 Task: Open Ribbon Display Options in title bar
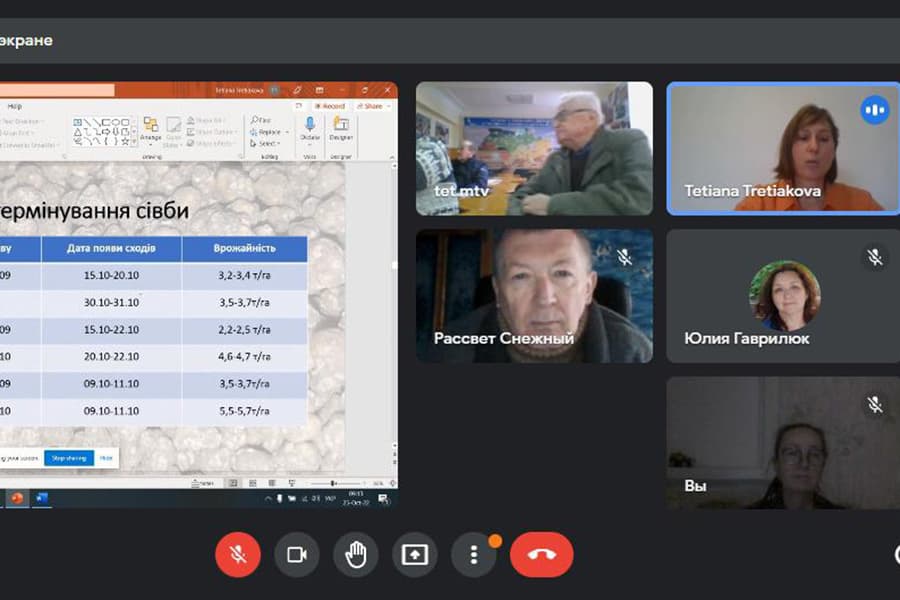[x=319, y=90]
